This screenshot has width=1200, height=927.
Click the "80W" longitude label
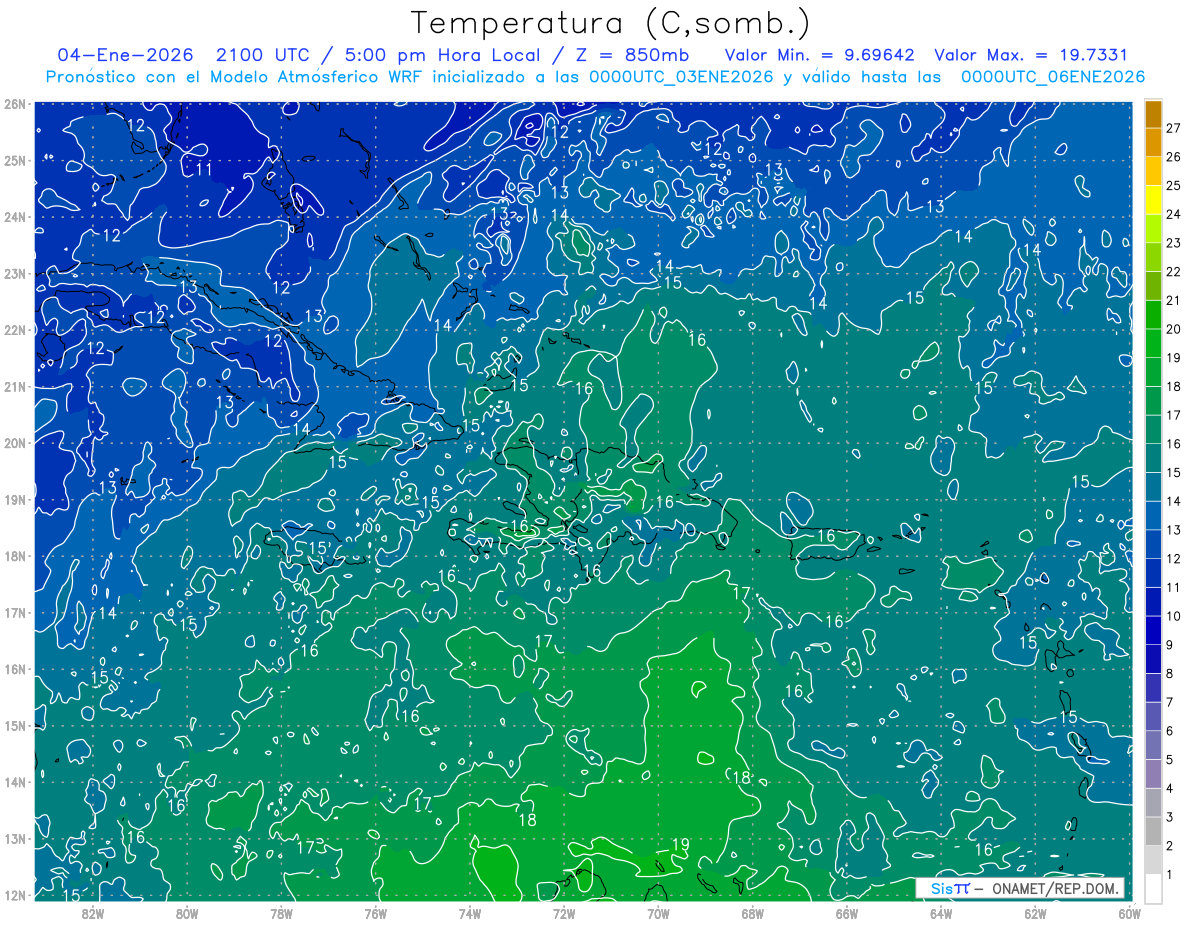187,913
